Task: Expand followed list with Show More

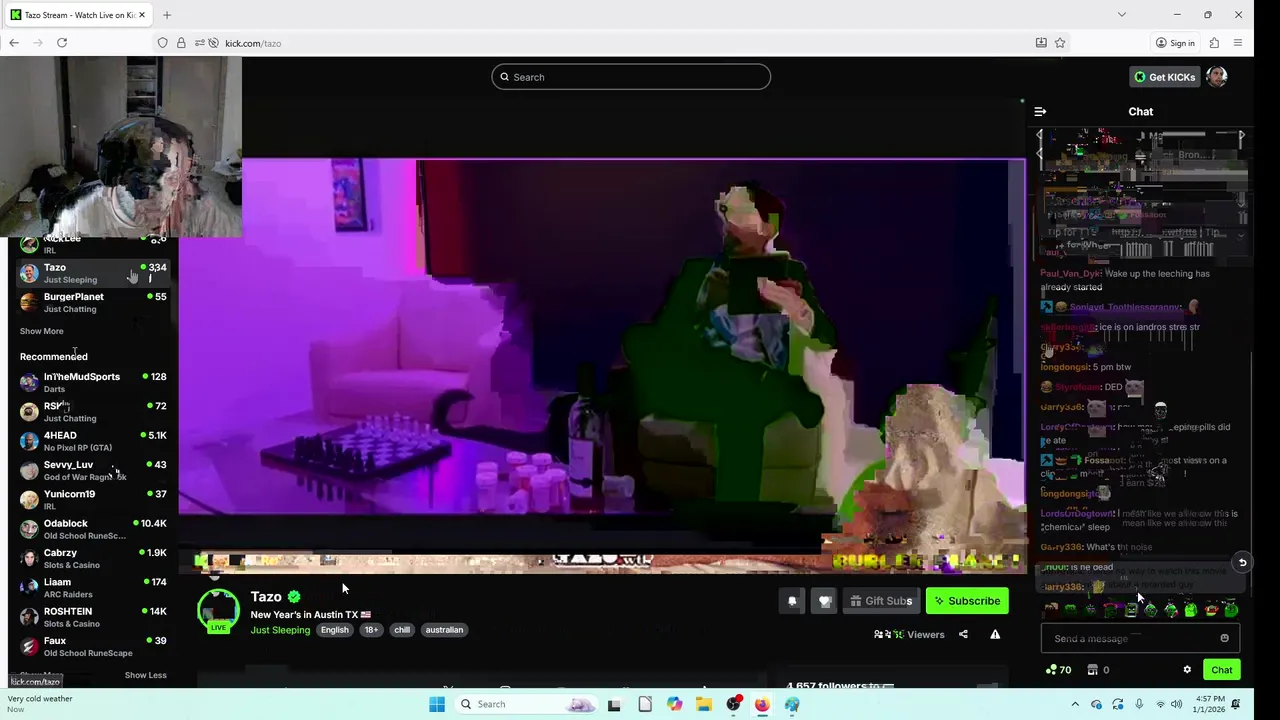Action: pos(41,331)
